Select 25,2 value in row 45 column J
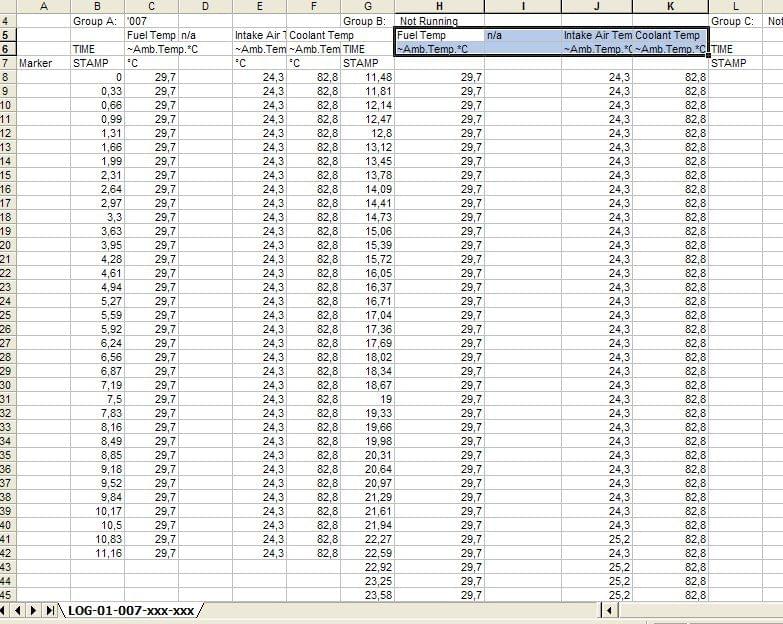This screenshot has height=624, width=783. 597,595
